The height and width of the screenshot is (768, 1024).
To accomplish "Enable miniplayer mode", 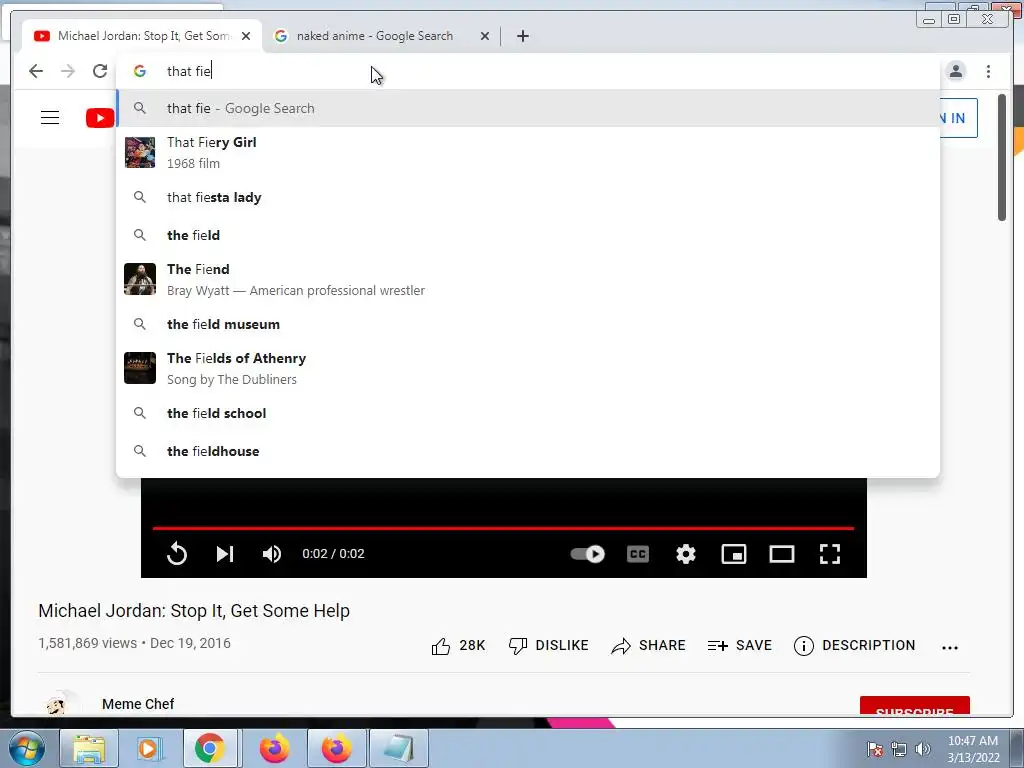I will pyautogui.click(x=733, y=554).
